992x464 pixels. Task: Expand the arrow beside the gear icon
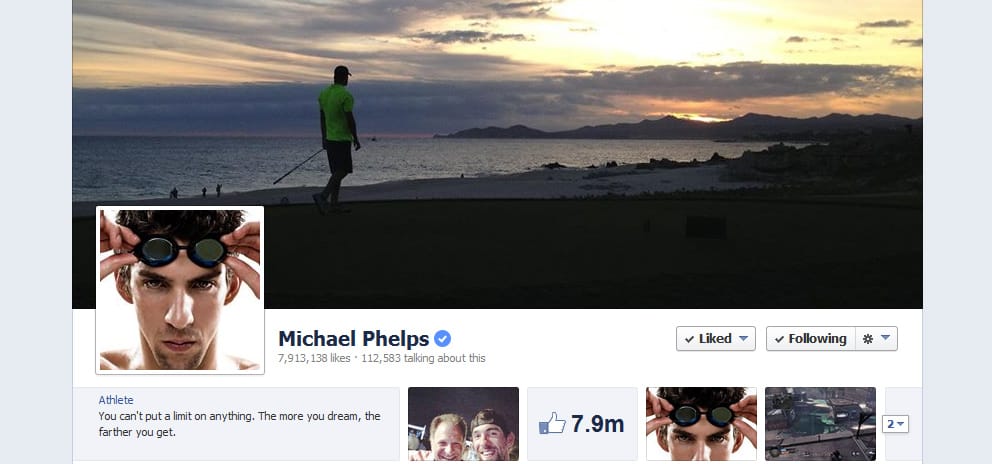885,338
